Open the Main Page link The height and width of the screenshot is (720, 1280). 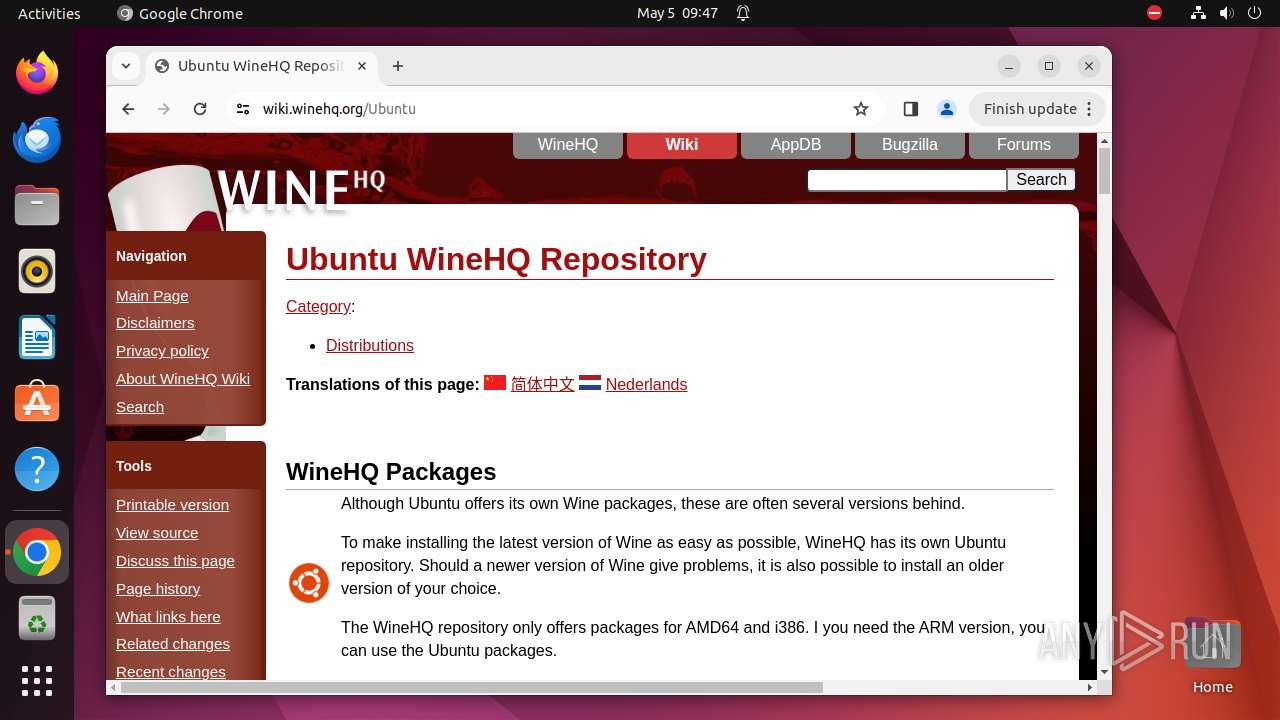[x=152, y=296]
